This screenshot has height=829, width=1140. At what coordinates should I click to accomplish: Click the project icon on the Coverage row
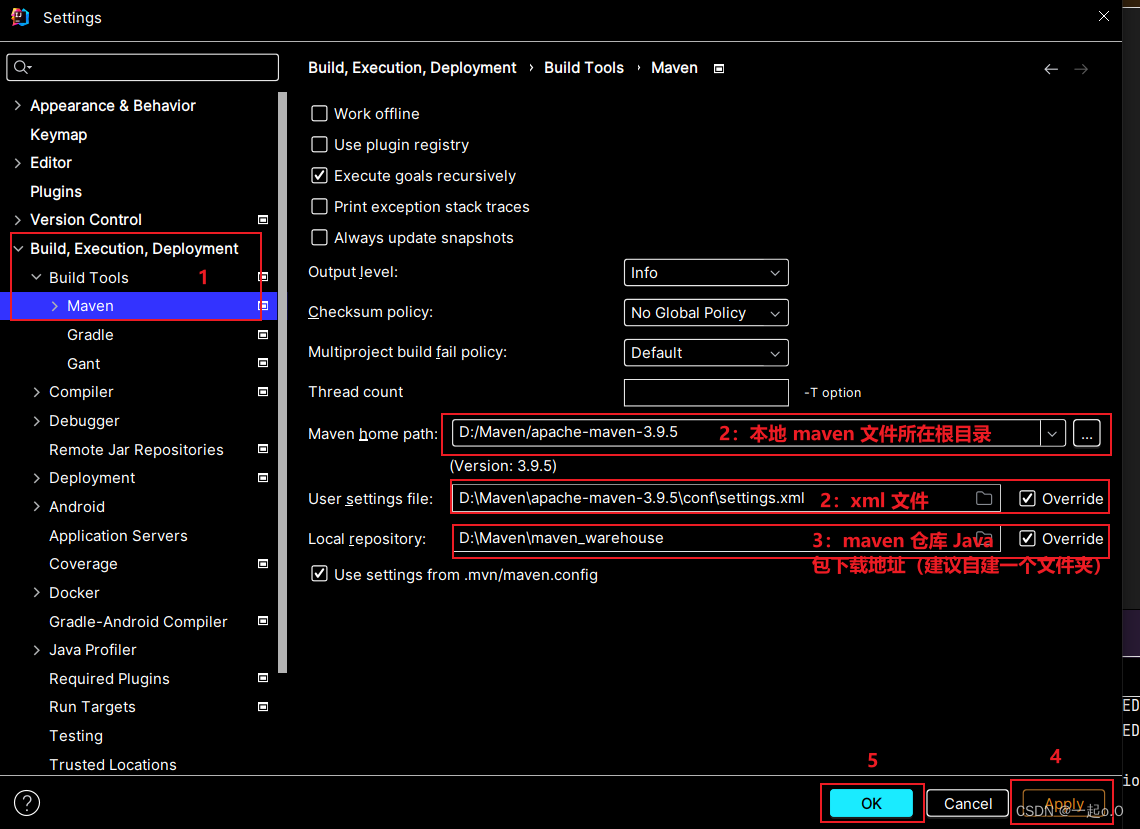(x=263, y=564)
